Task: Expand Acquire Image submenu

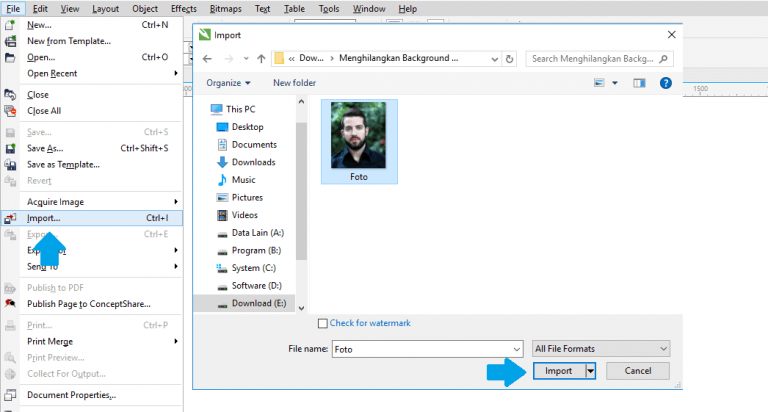Action: (x=176, y=202)
